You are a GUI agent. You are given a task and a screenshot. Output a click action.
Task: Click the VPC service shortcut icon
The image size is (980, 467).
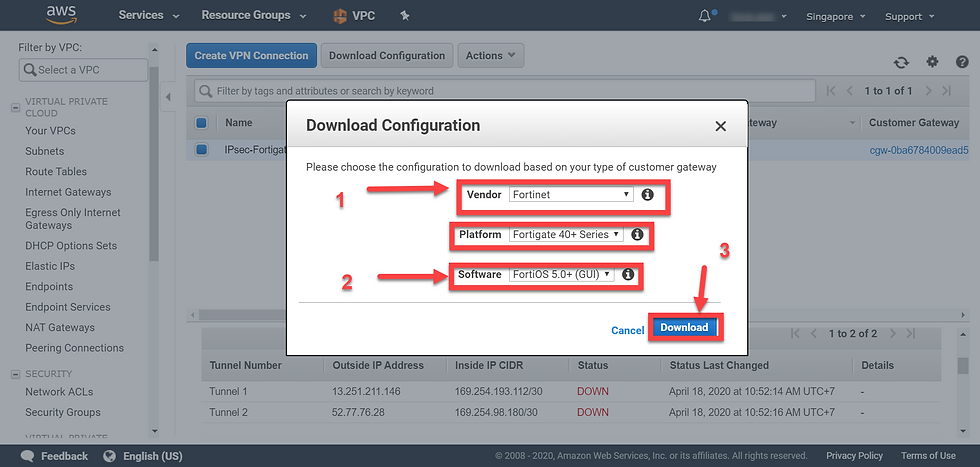[339, 16]
